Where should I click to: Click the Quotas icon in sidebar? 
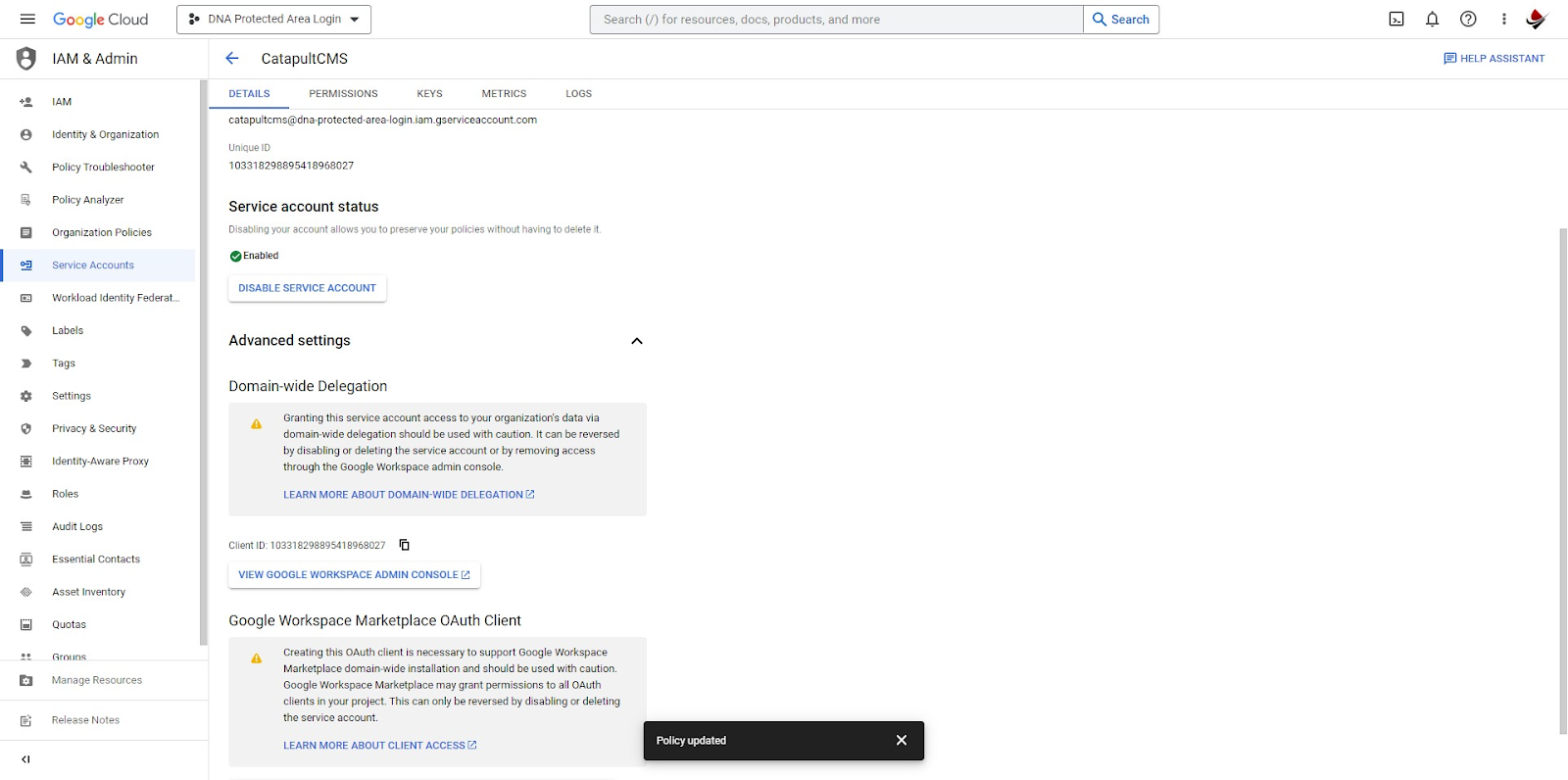click(x=26, y=625)
